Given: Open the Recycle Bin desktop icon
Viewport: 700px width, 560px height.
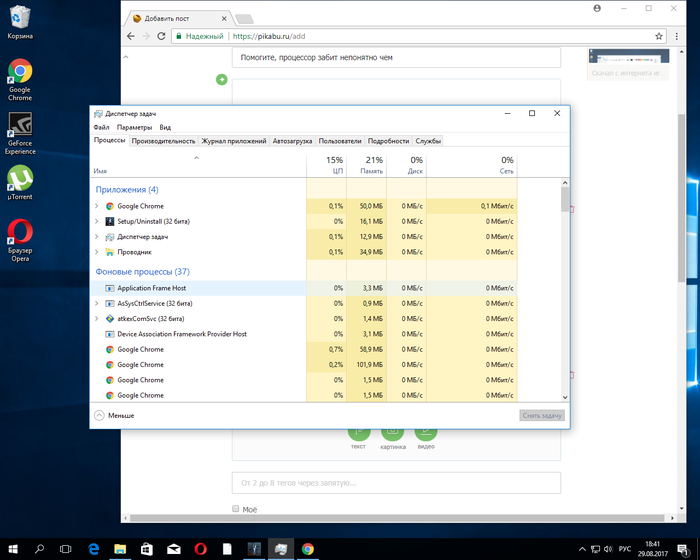Looking at the screenshot, I should (20, 22).
